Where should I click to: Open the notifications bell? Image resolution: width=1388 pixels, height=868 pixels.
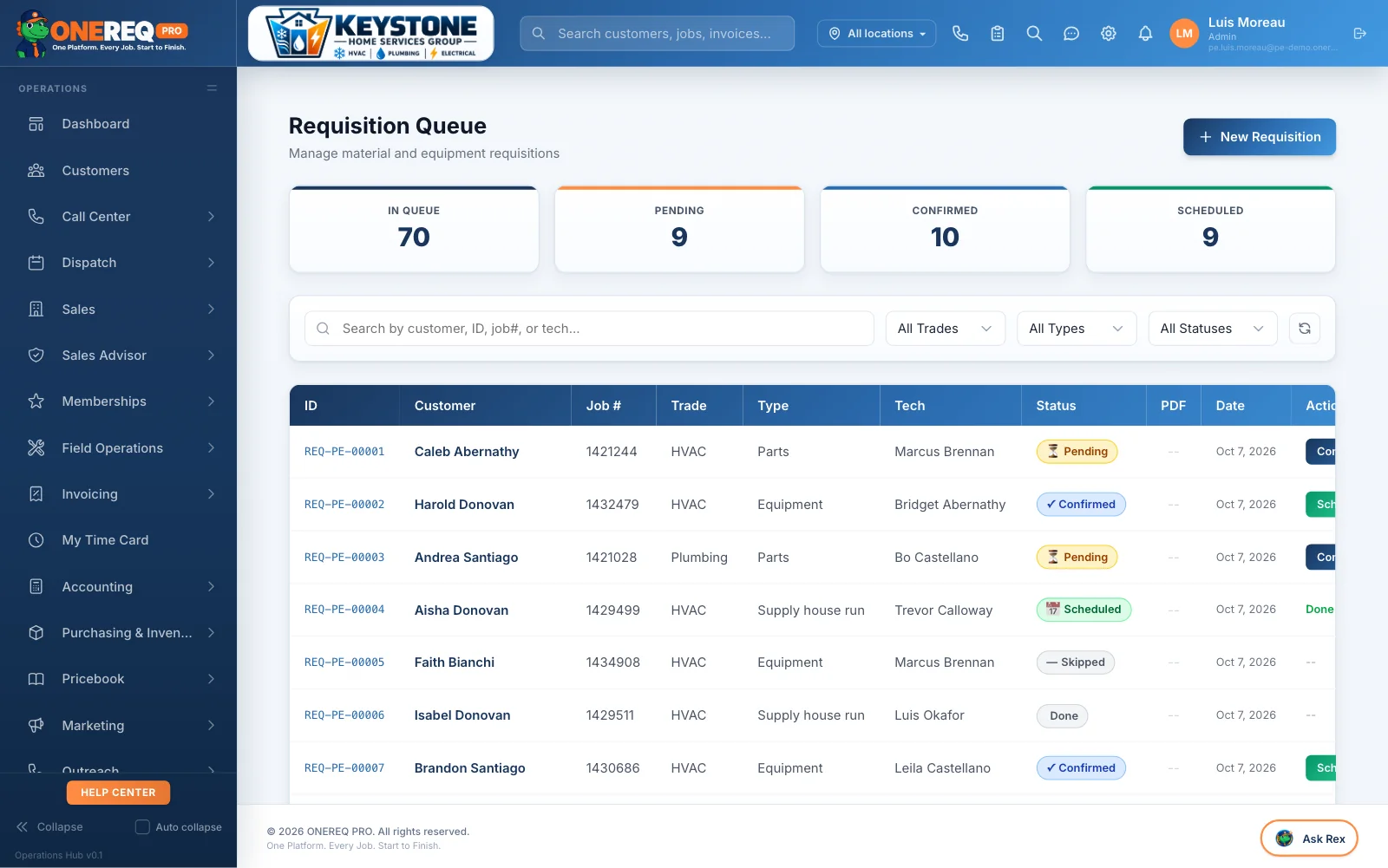tap(1145, 33)
